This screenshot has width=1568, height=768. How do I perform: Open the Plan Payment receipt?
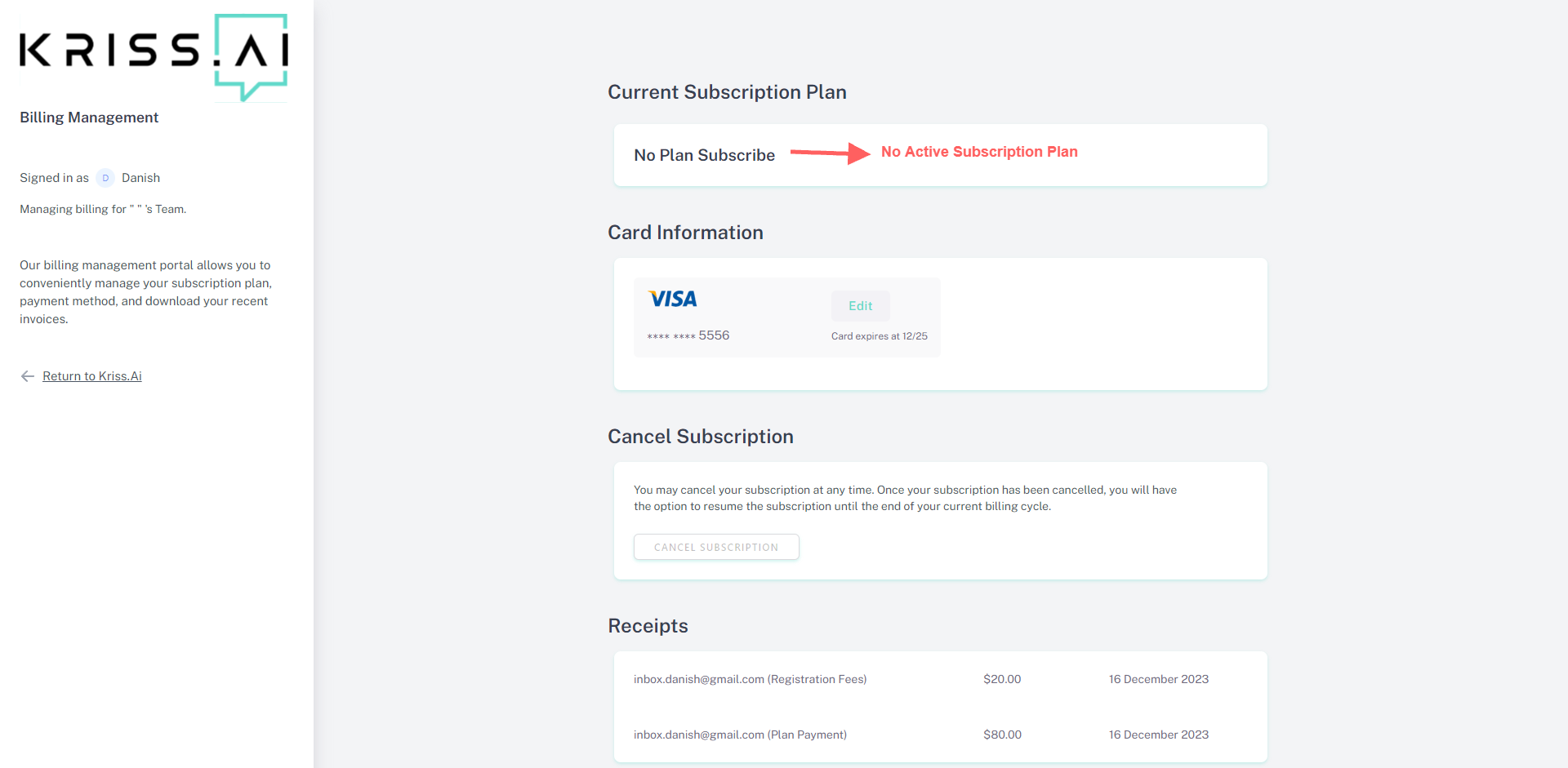pyautogui.click(x=740, y=735)
